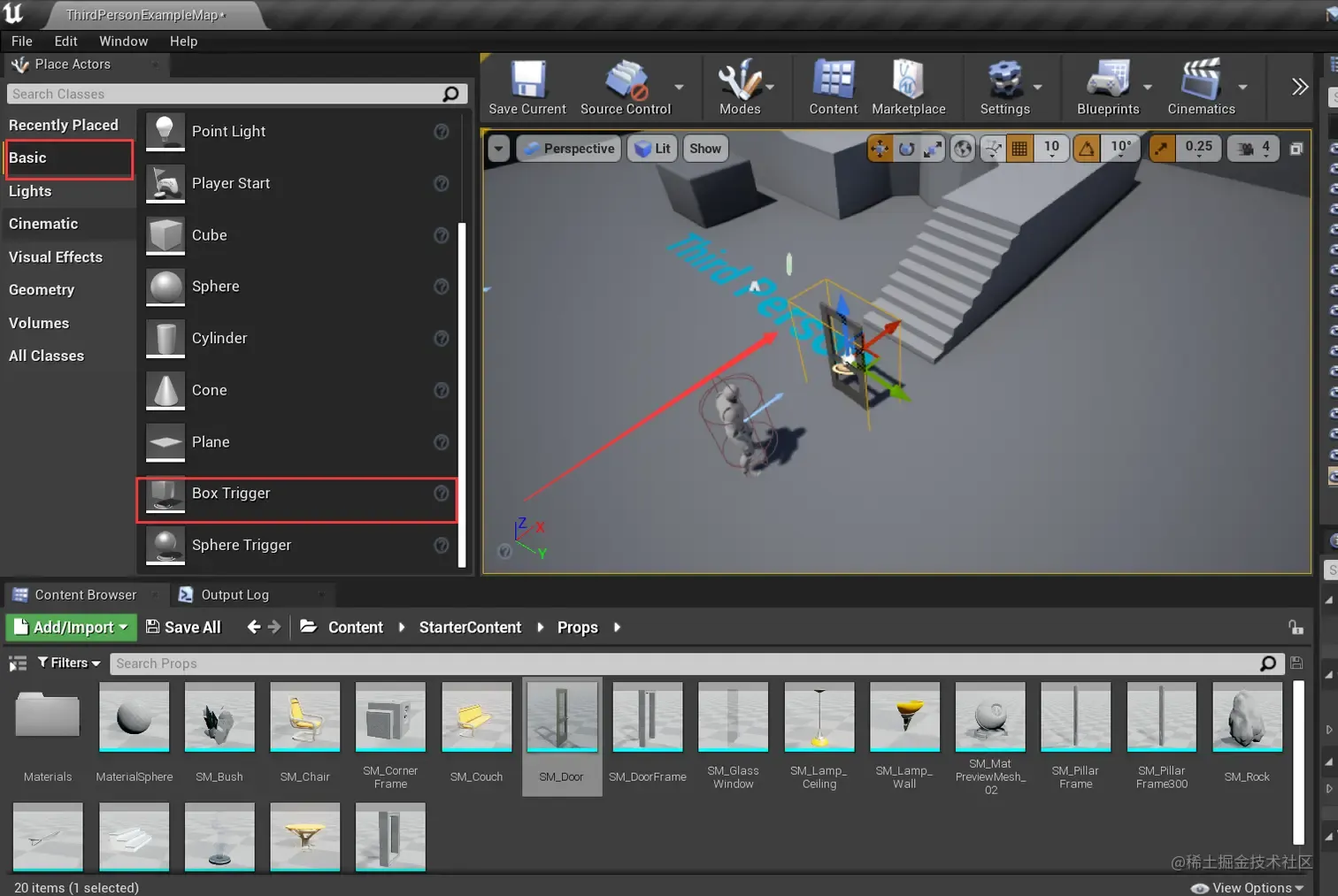Open the Source Control dropdown arrow
This screenshot has height=896, width=1338.
click(680, 87)
